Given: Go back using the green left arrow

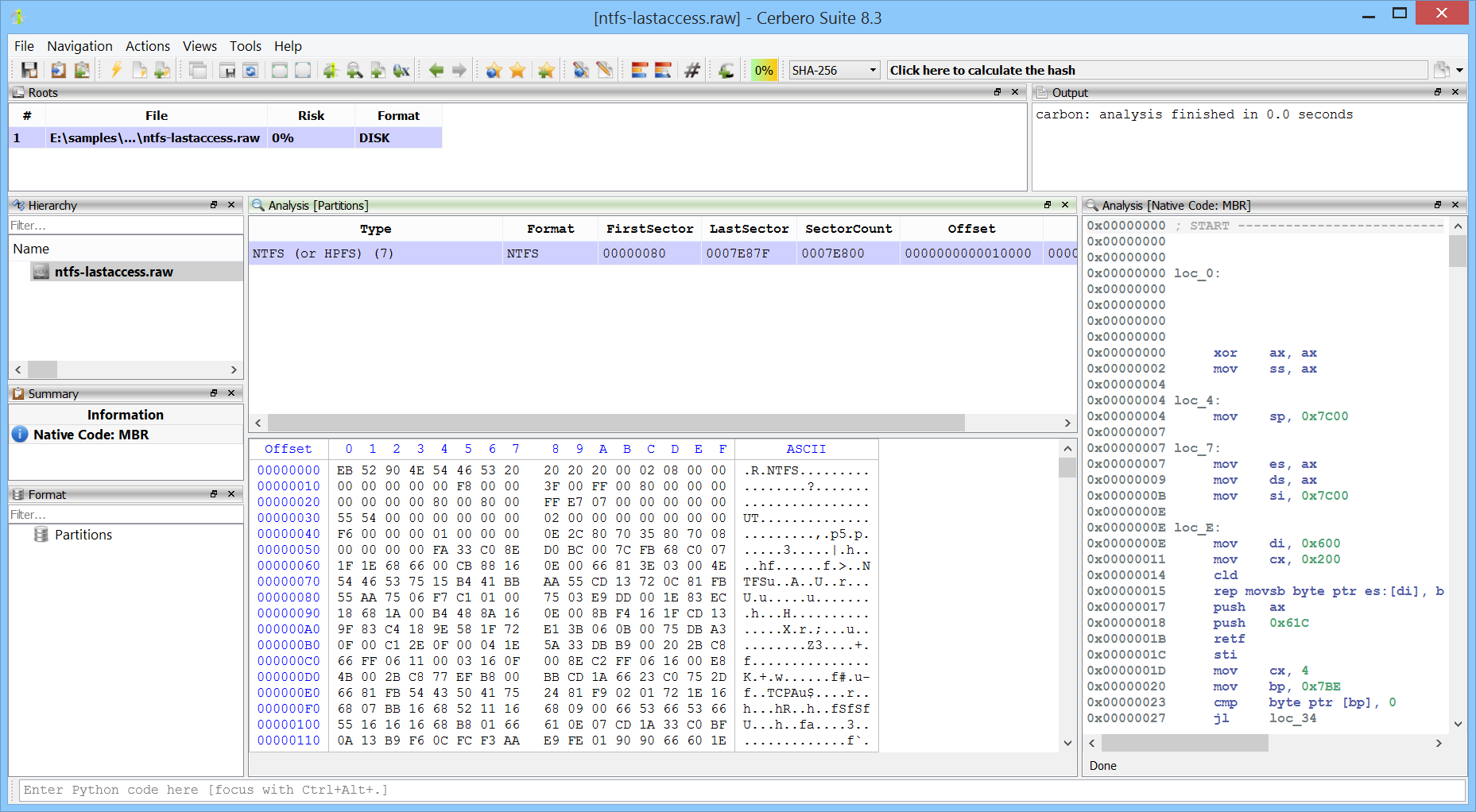Looking at the screenshot, I should 436,70.
